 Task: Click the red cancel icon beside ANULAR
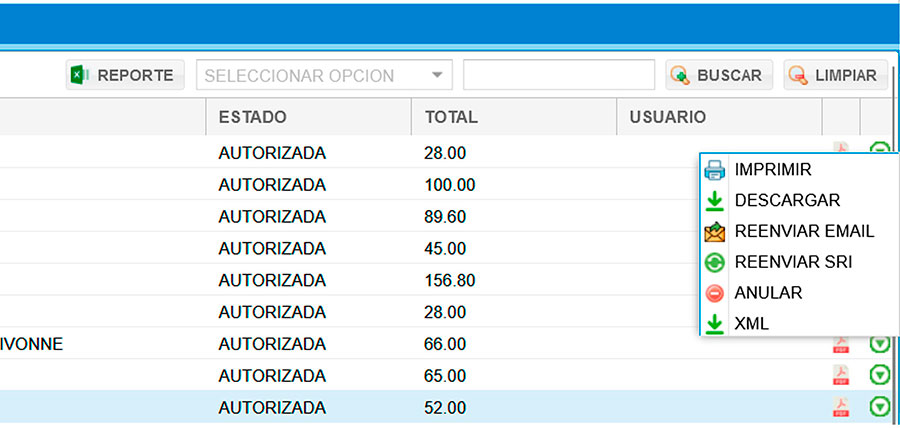[715, 294]
